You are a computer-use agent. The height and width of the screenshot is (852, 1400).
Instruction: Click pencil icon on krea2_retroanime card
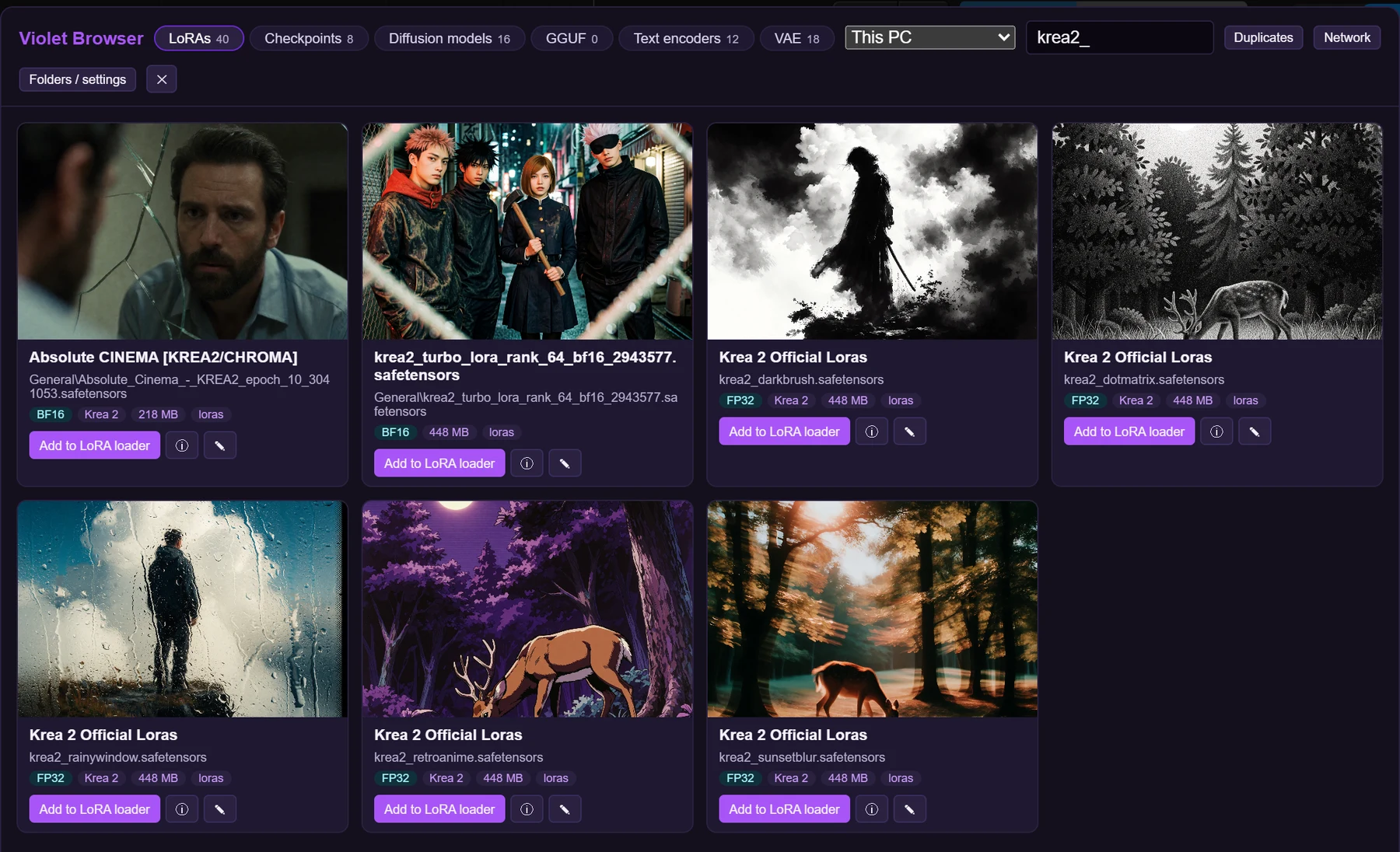click(x=565, y=809)
